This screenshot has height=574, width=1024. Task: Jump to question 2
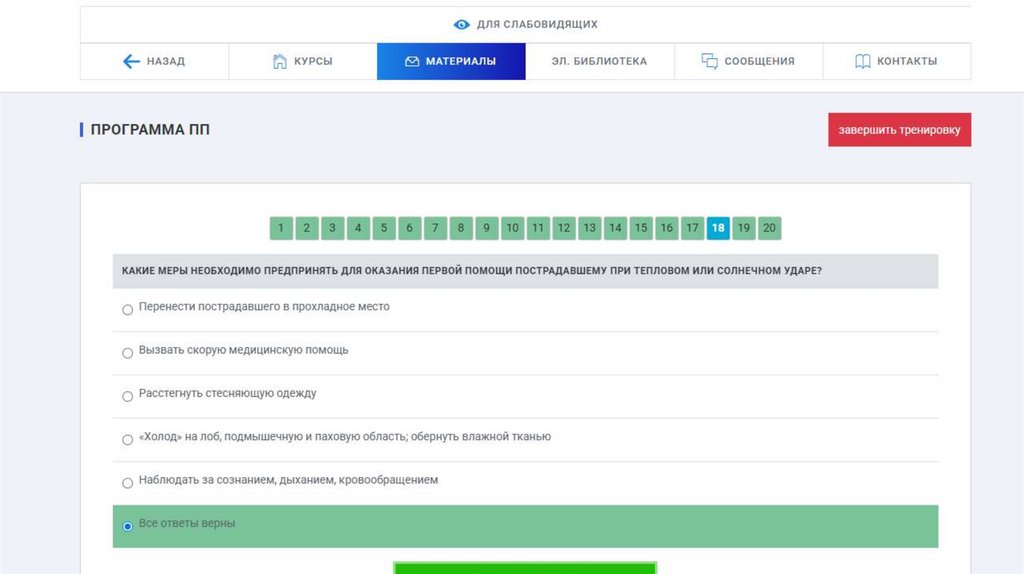[x=306, y=228]
